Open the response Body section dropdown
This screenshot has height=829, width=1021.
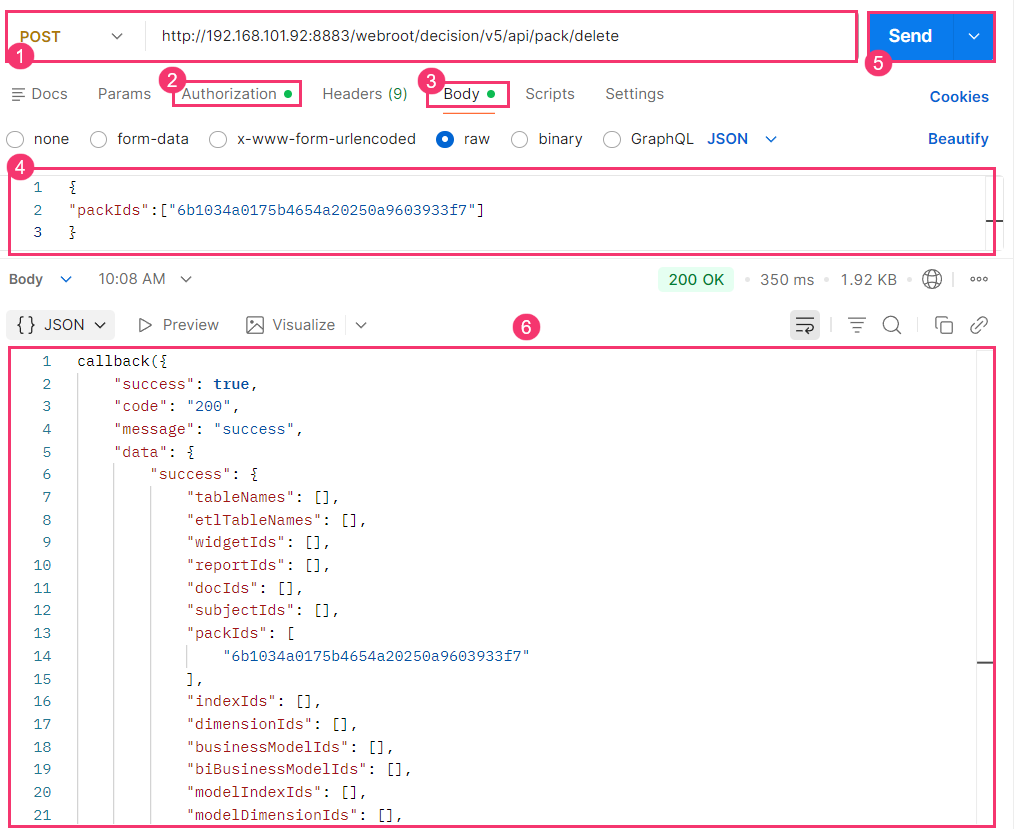tap(40, 279)
